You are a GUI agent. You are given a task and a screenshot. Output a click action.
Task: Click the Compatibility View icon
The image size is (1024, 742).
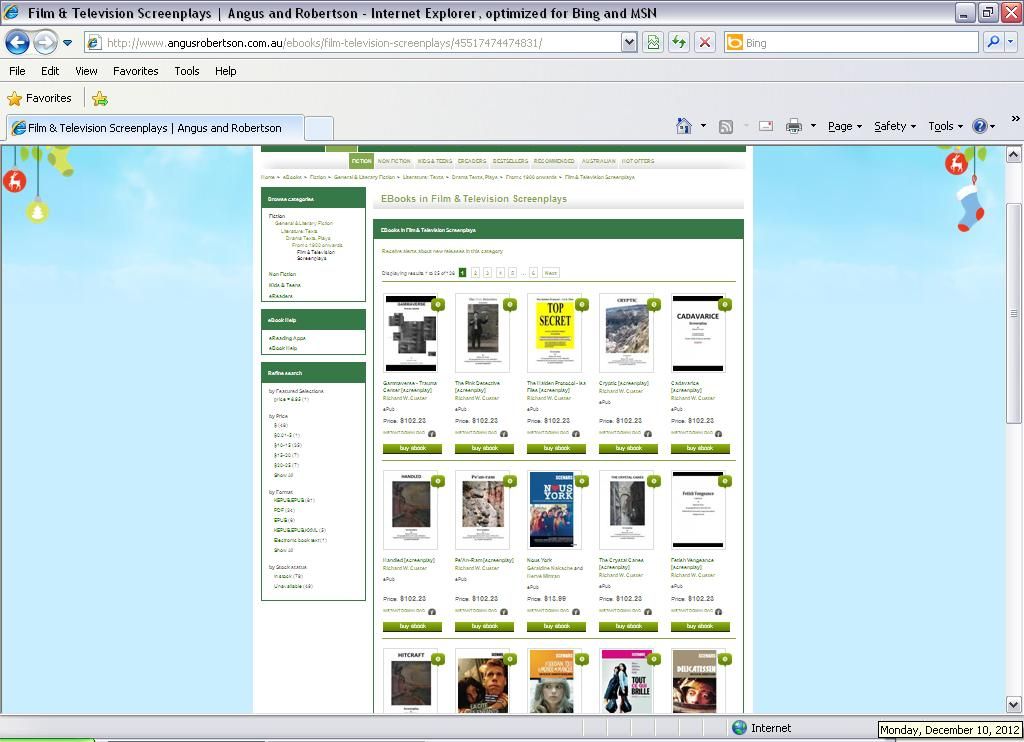(x=653, y=43)
